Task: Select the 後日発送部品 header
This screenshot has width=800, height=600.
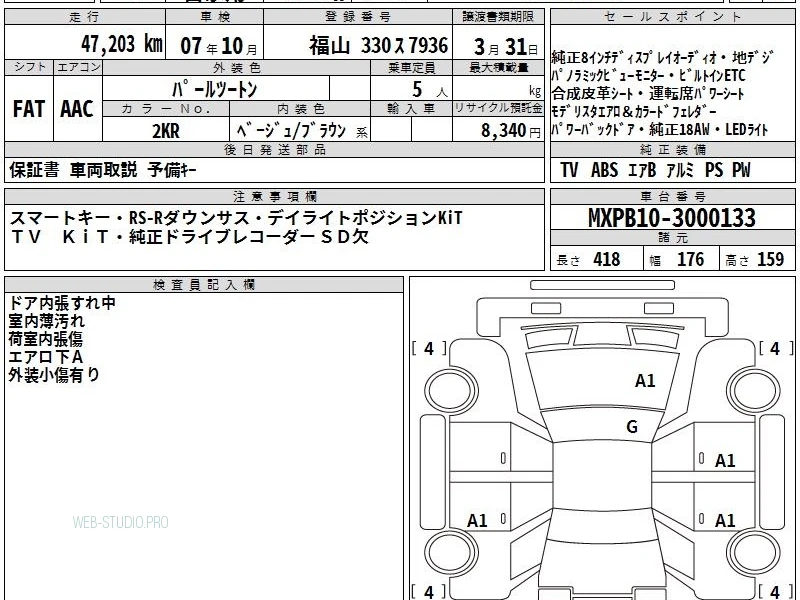Action: point(274,149)
